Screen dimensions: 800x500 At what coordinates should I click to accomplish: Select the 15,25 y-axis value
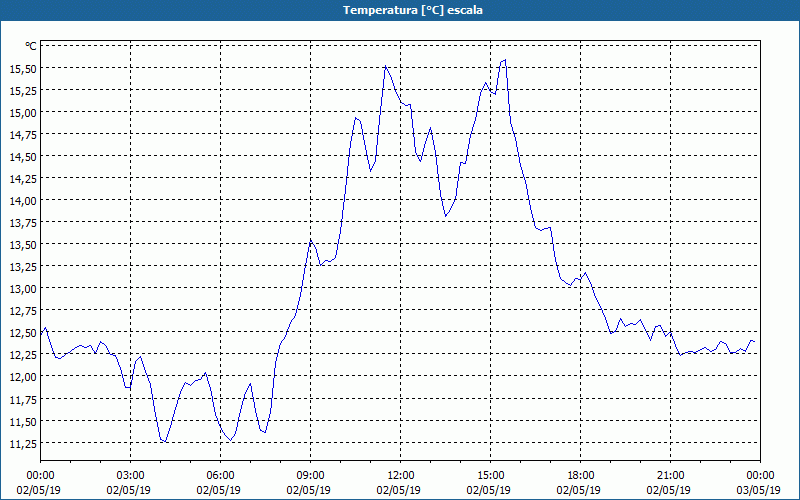(23, 90)
